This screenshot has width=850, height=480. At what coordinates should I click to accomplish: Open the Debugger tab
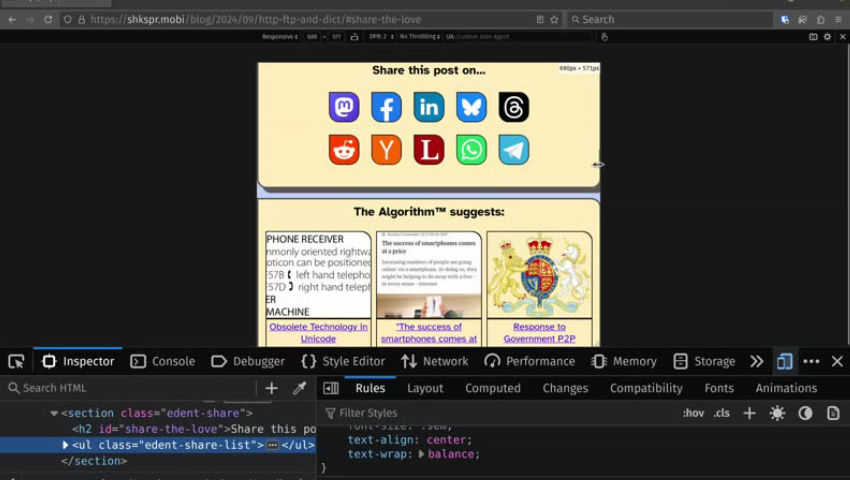248,361
